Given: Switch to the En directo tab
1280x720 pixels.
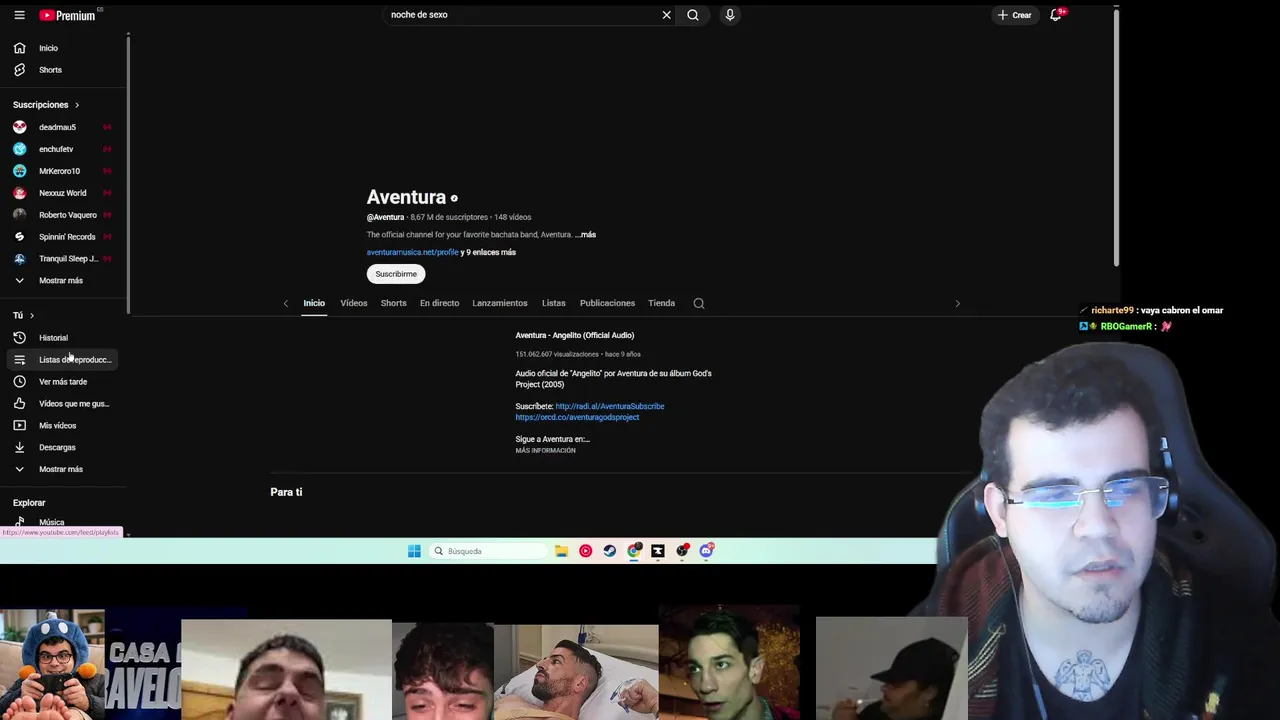Looking at the screenshot, I should [x=439, y=303].
